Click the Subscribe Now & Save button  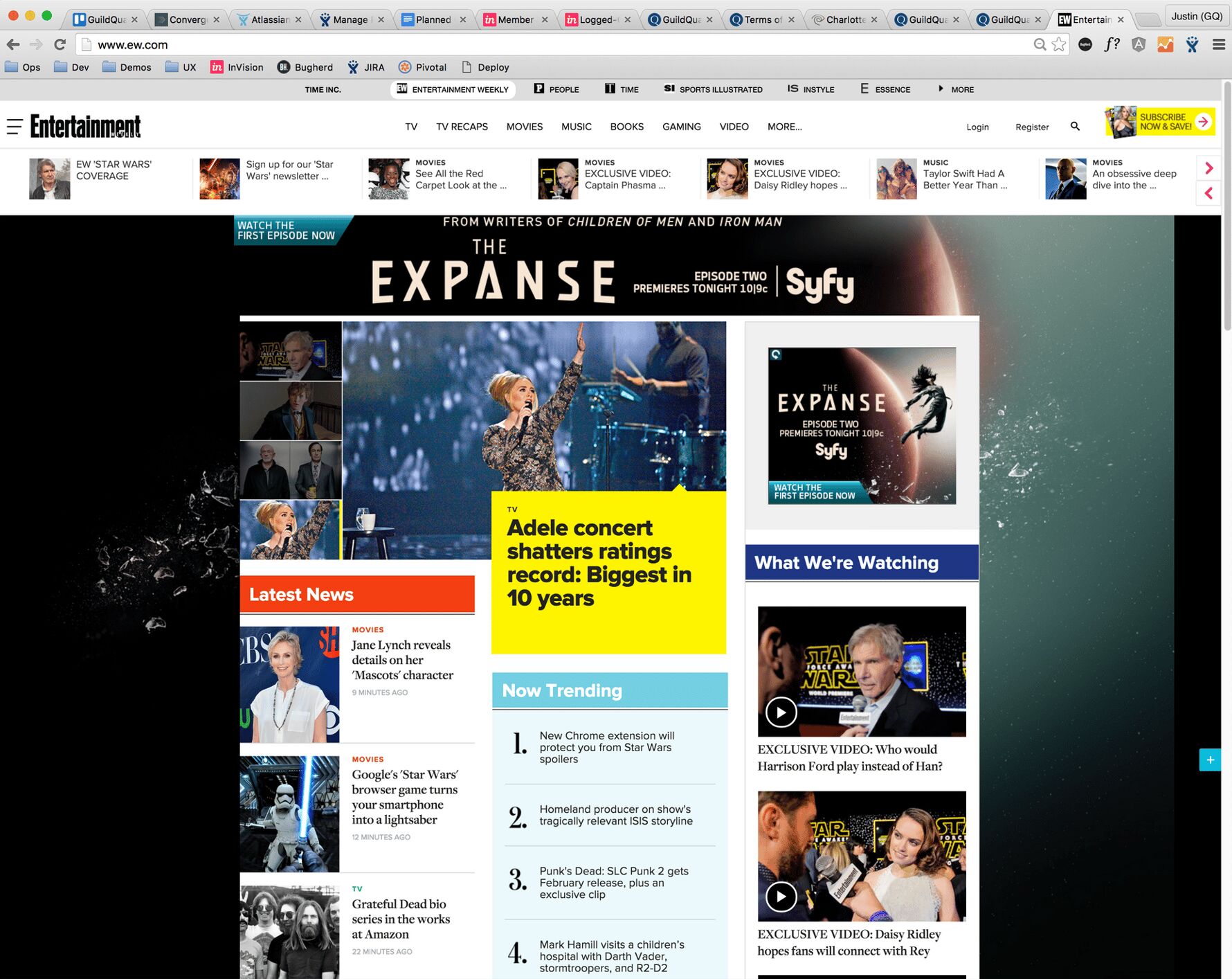(1160, 122)
